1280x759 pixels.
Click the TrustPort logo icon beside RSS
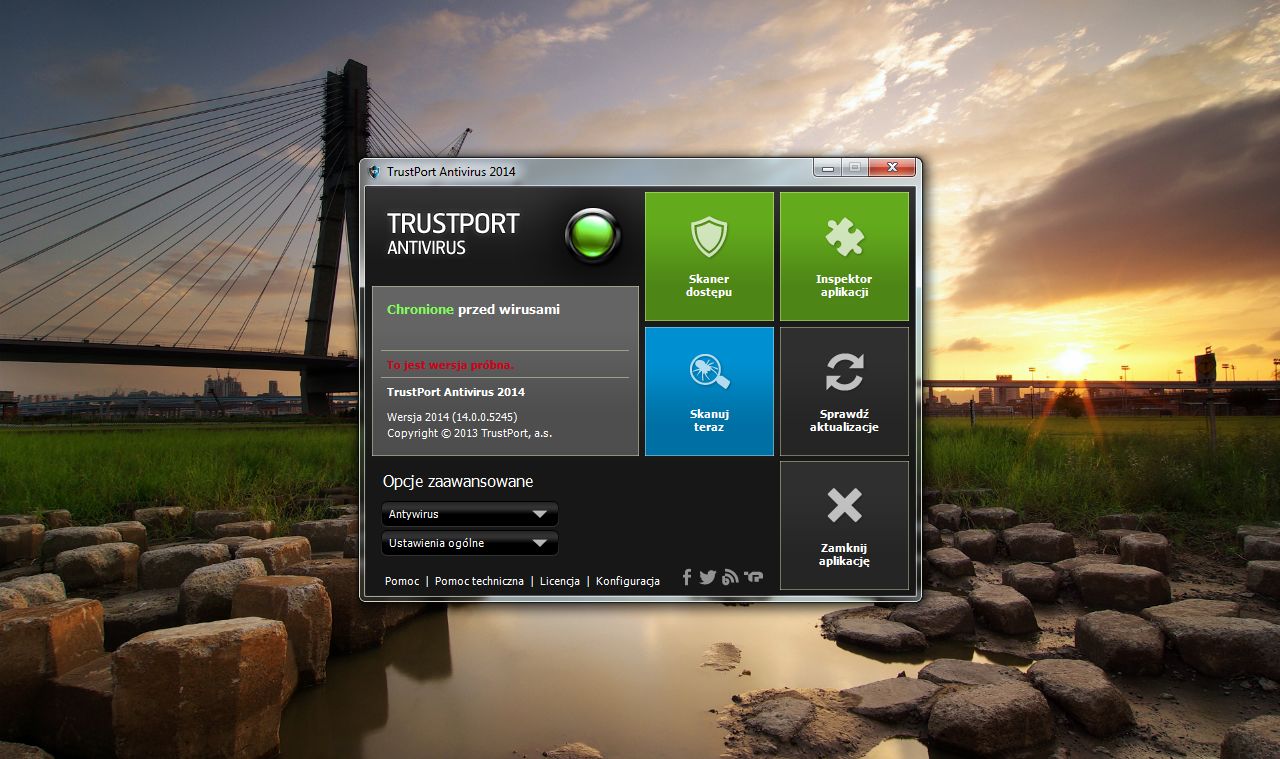click(x=753, y=577)
